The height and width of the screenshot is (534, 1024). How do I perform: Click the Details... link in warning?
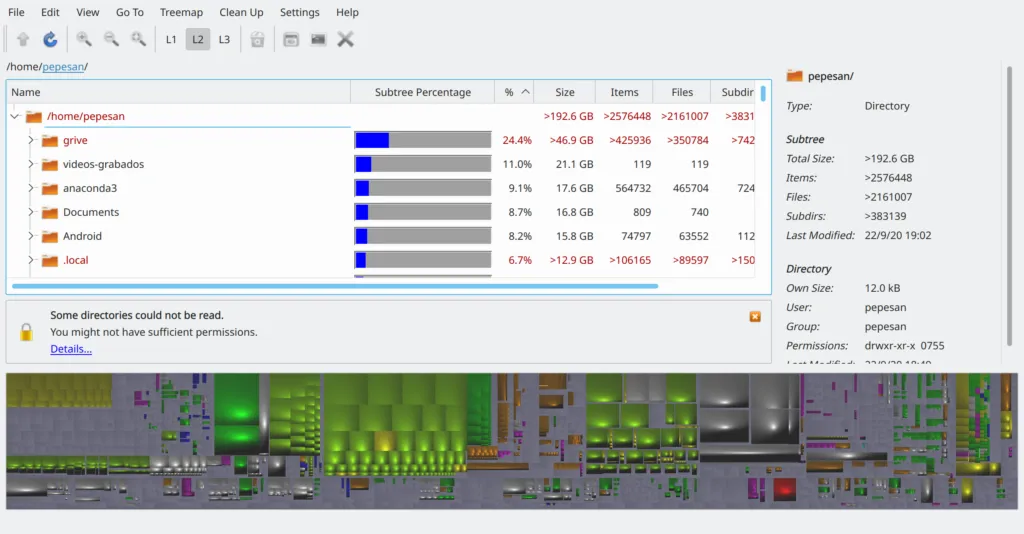(71, 349)
